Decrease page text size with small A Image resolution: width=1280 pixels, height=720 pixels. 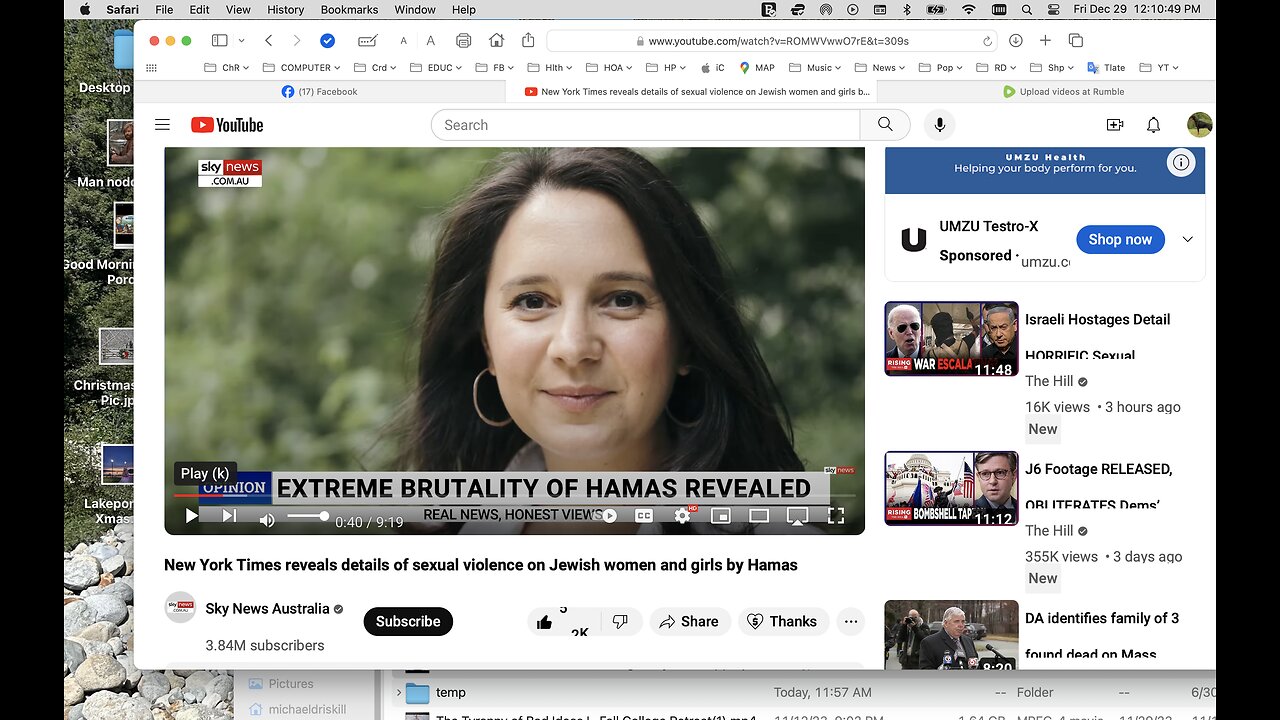[x=403, y=41]
